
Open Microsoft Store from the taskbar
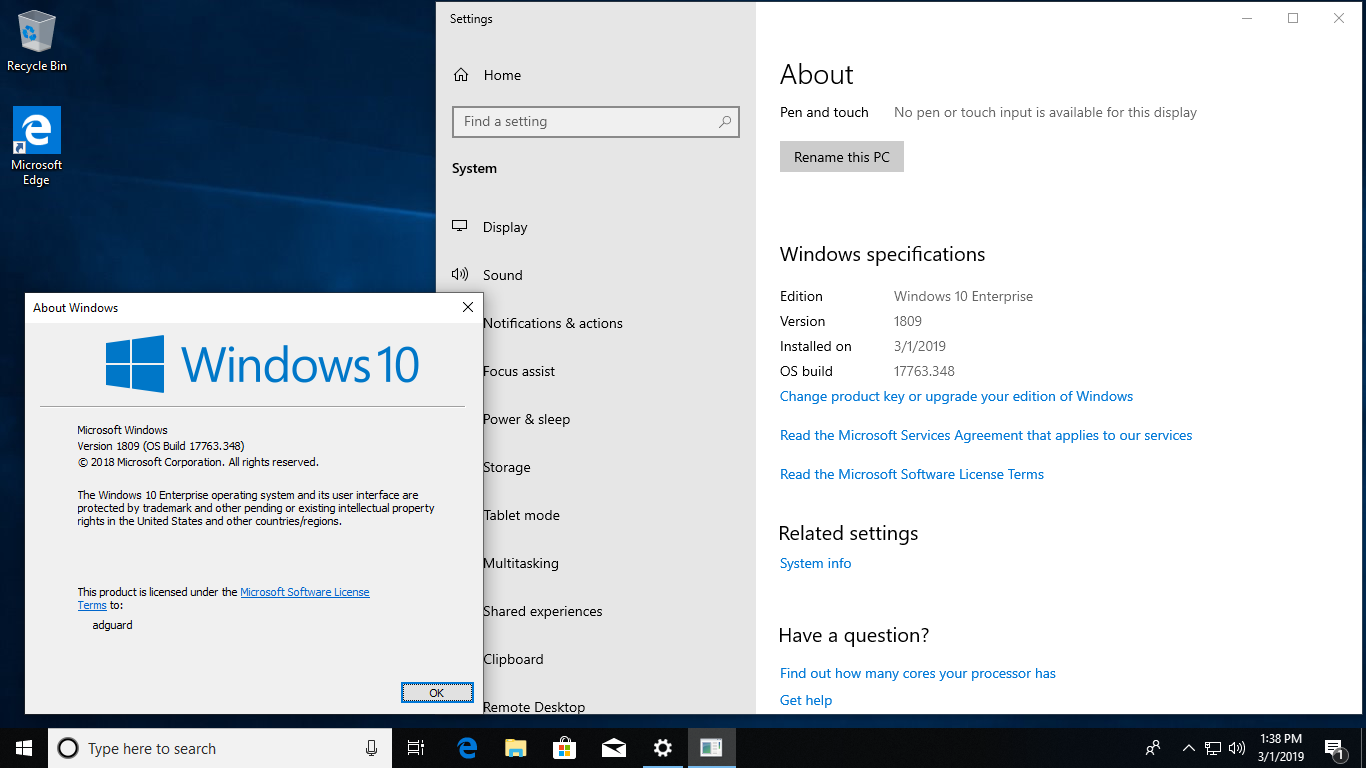tap(564, 748)
